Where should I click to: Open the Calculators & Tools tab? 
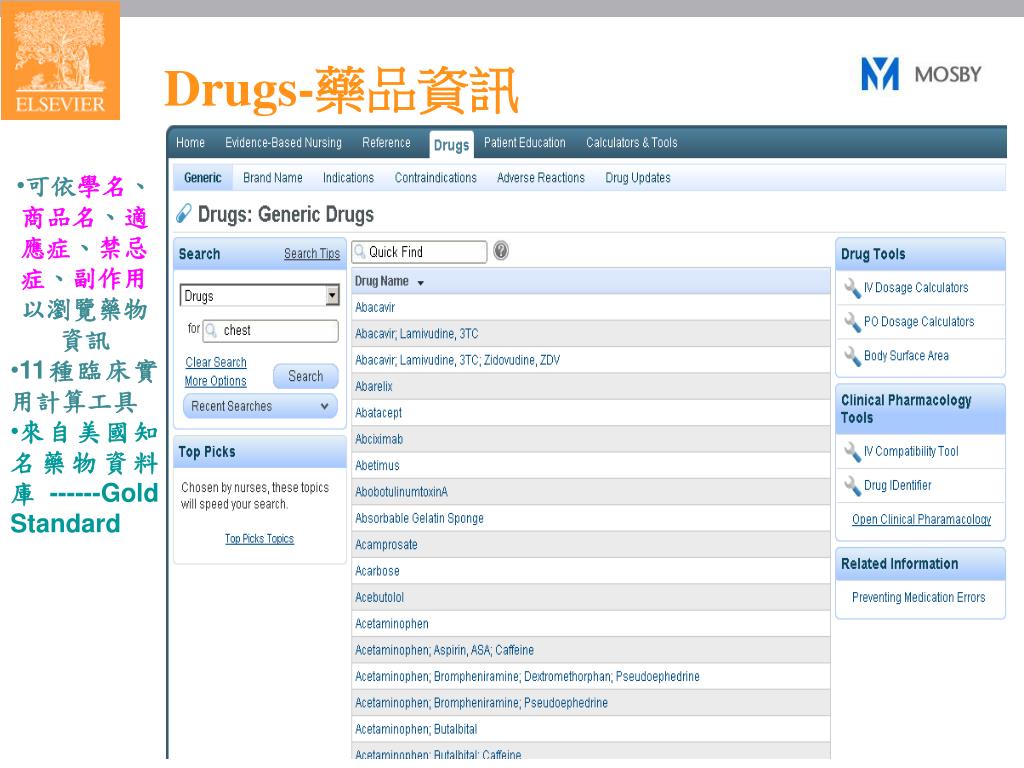coord(632,142)
